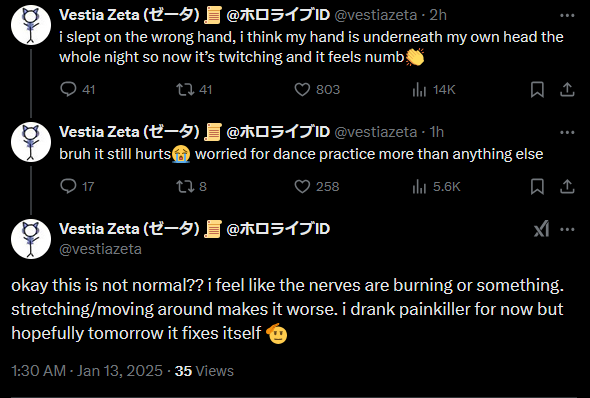Viewport: 590px width, 398px height.
Task: Open more options menu on the 1h tweet
Action: (567, 132)
